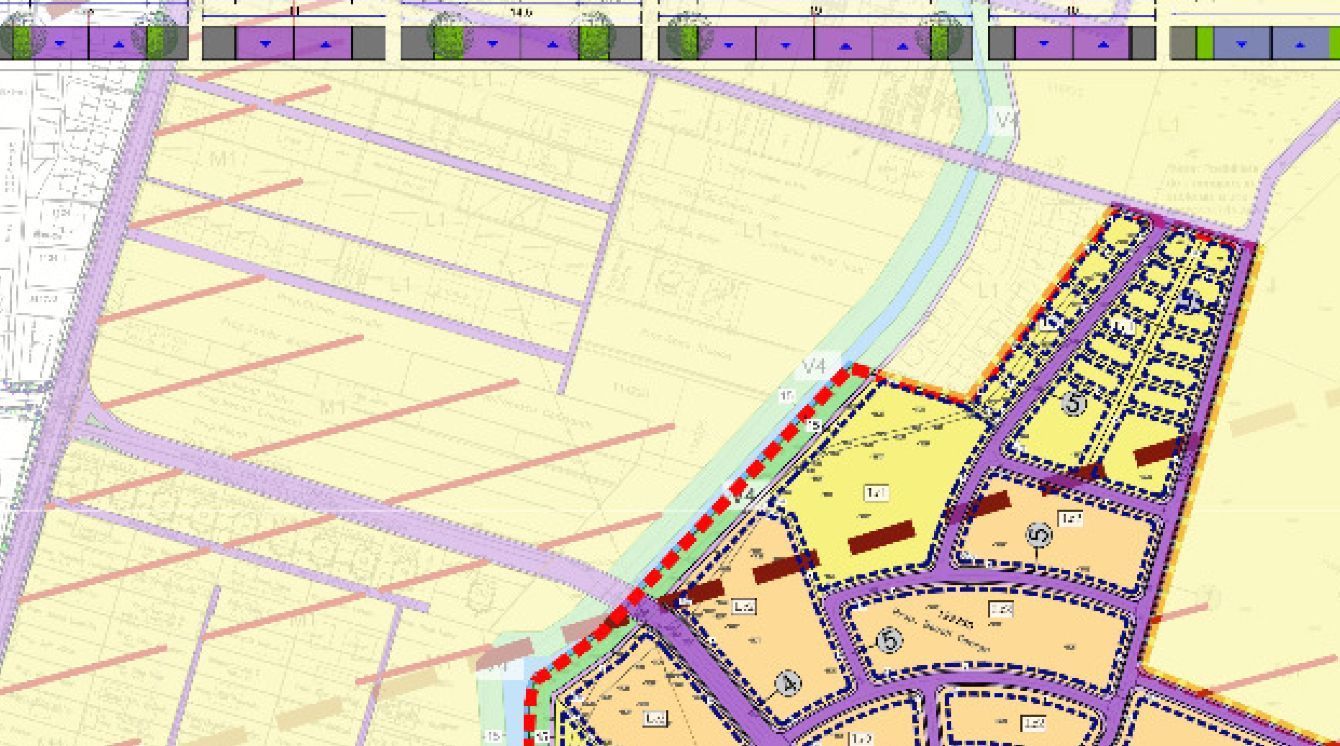Select circled 5 in the yellow small-lot block
This screenshot has width=1340, height=746.
click(x=1074, y=404)
